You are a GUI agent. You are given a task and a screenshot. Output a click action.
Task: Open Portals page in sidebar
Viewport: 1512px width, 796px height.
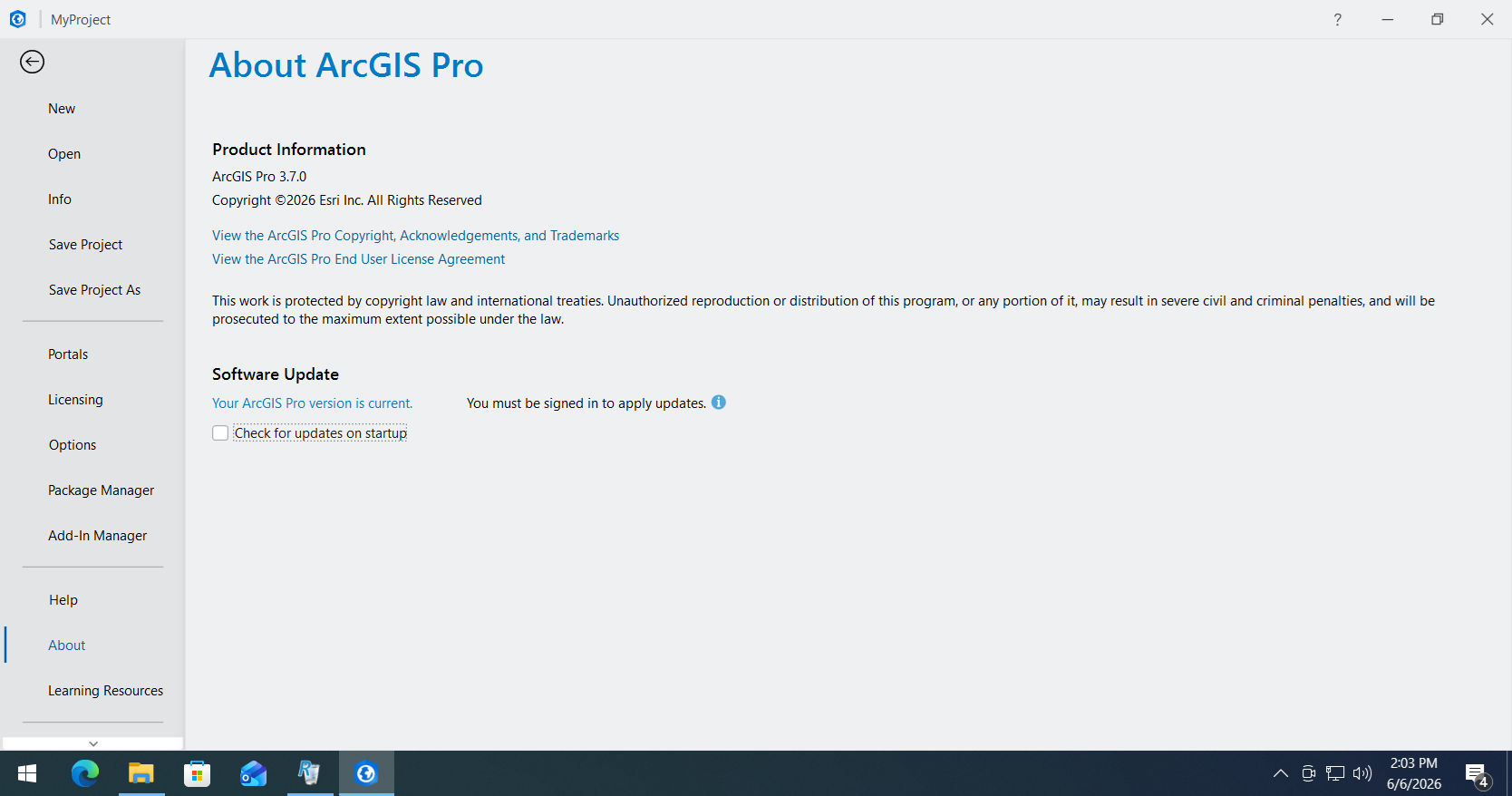[68, 354]
